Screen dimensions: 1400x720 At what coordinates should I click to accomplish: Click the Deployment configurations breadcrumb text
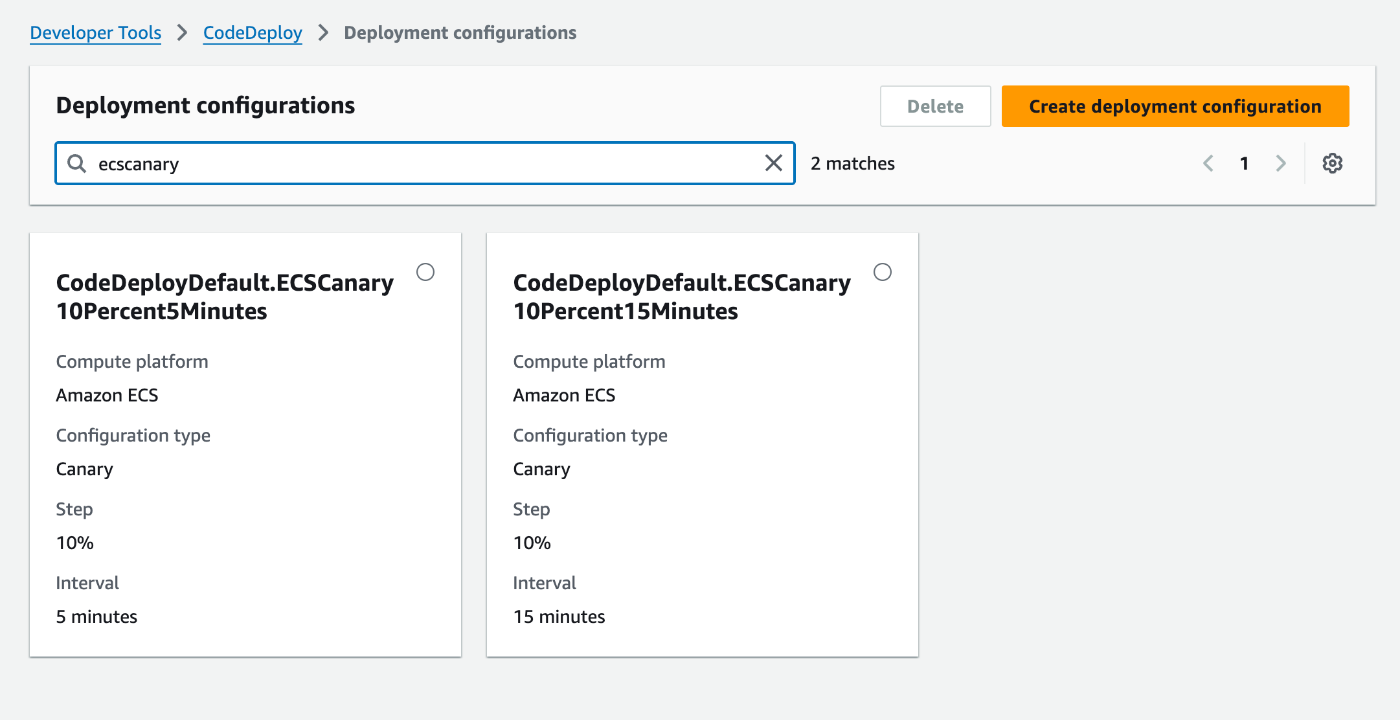click(x=460, y=33)
